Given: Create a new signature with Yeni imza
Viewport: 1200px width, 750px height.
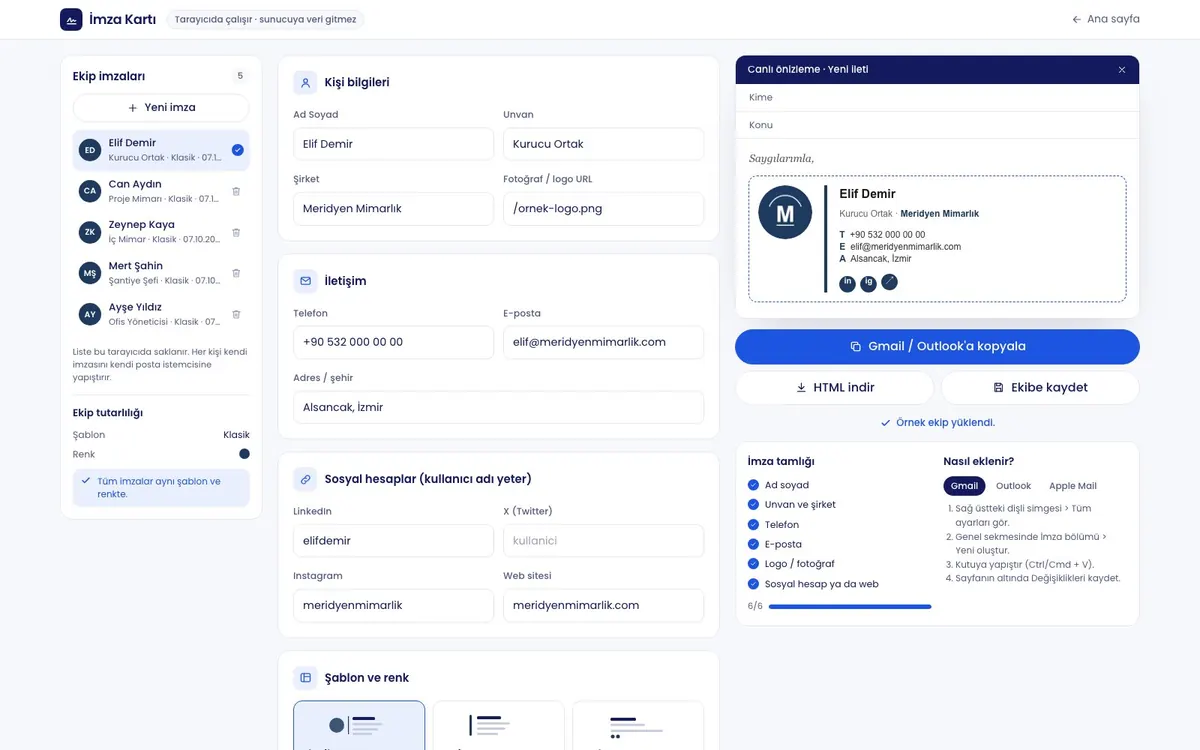Looking at the screenshot, I should tap(161, 108).
